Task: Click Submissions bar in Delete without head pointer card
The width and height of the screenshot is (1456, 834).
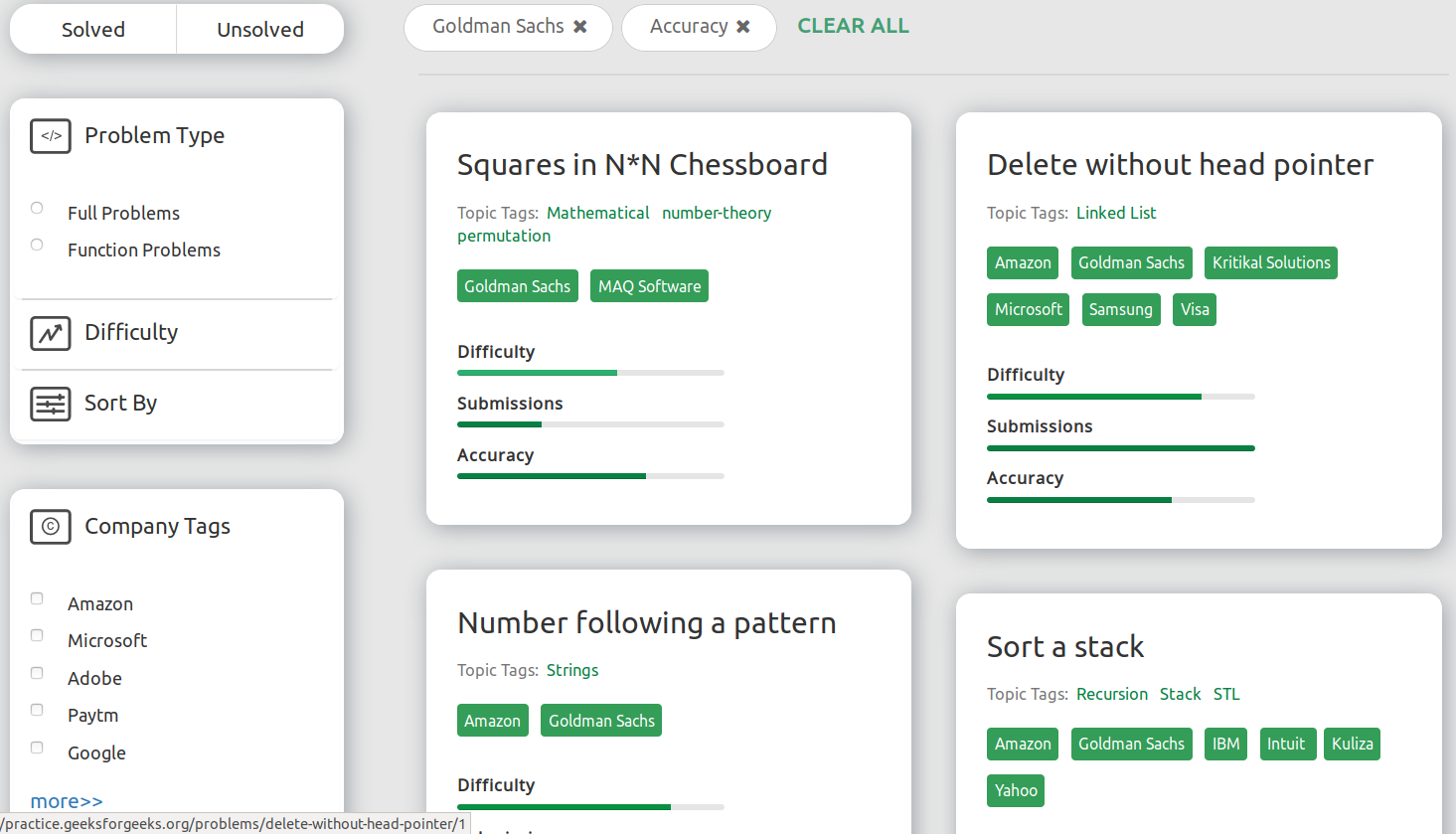Action: (1121, 448)
